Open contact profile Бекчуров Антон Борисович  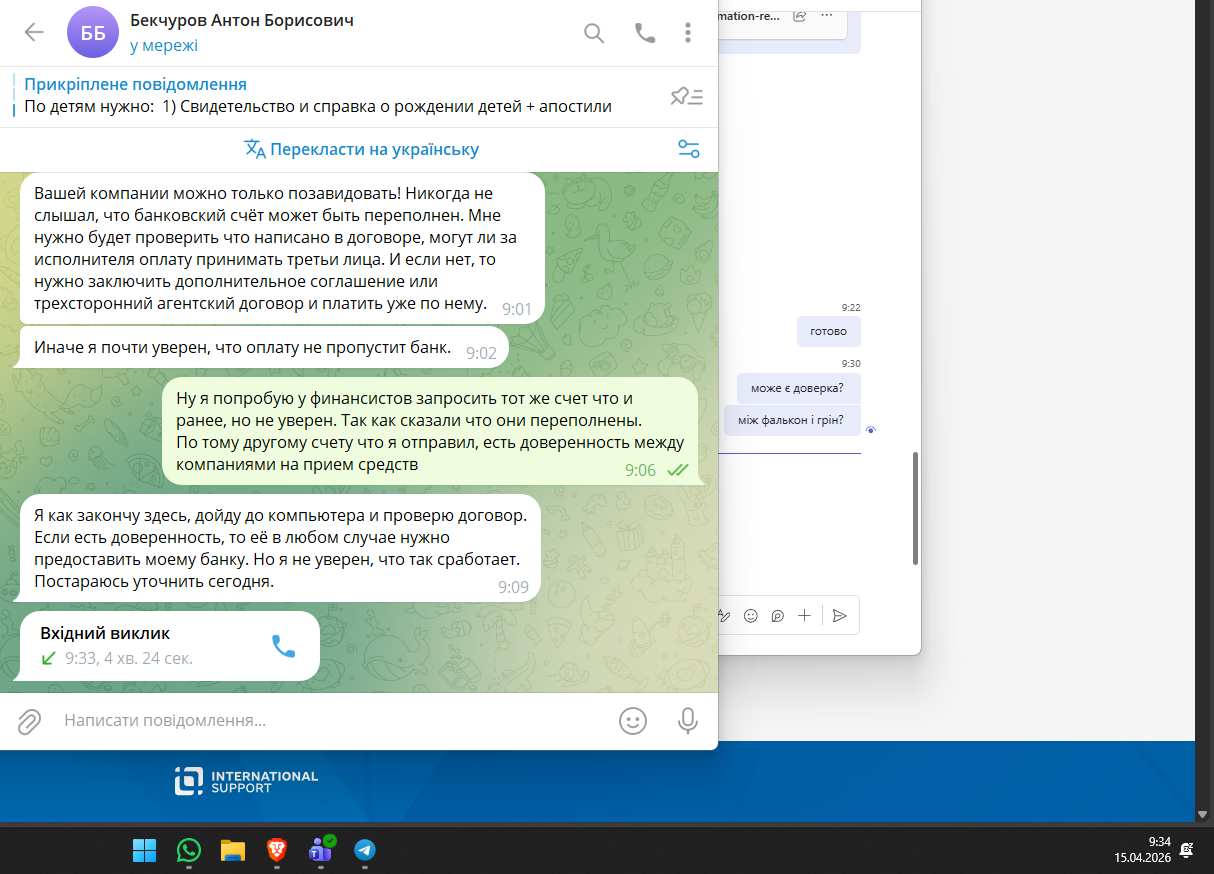pos(241,20)
